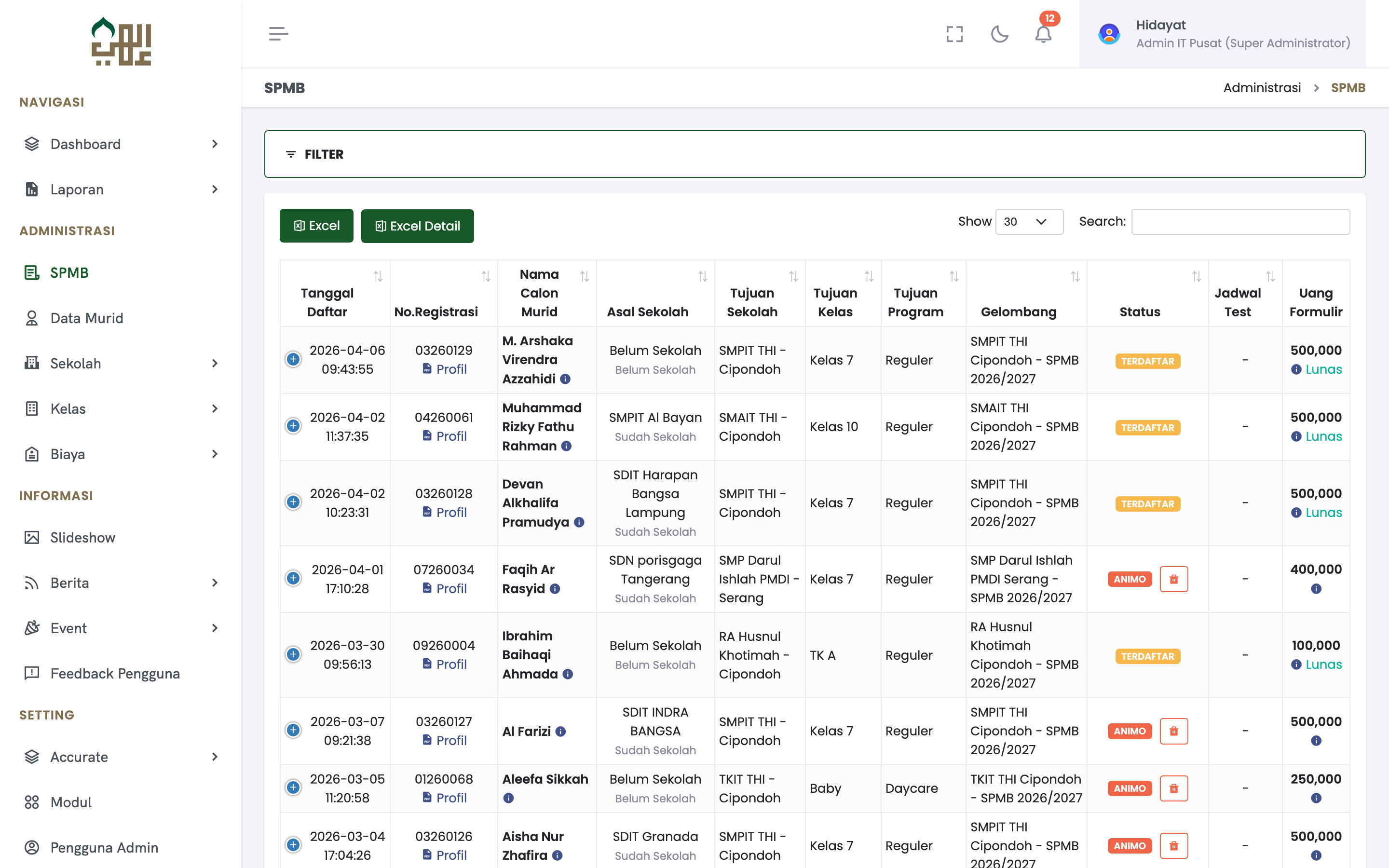Open the Accurate settings menu
Viewport: 1389px width, 868px height.
(121, 757)
